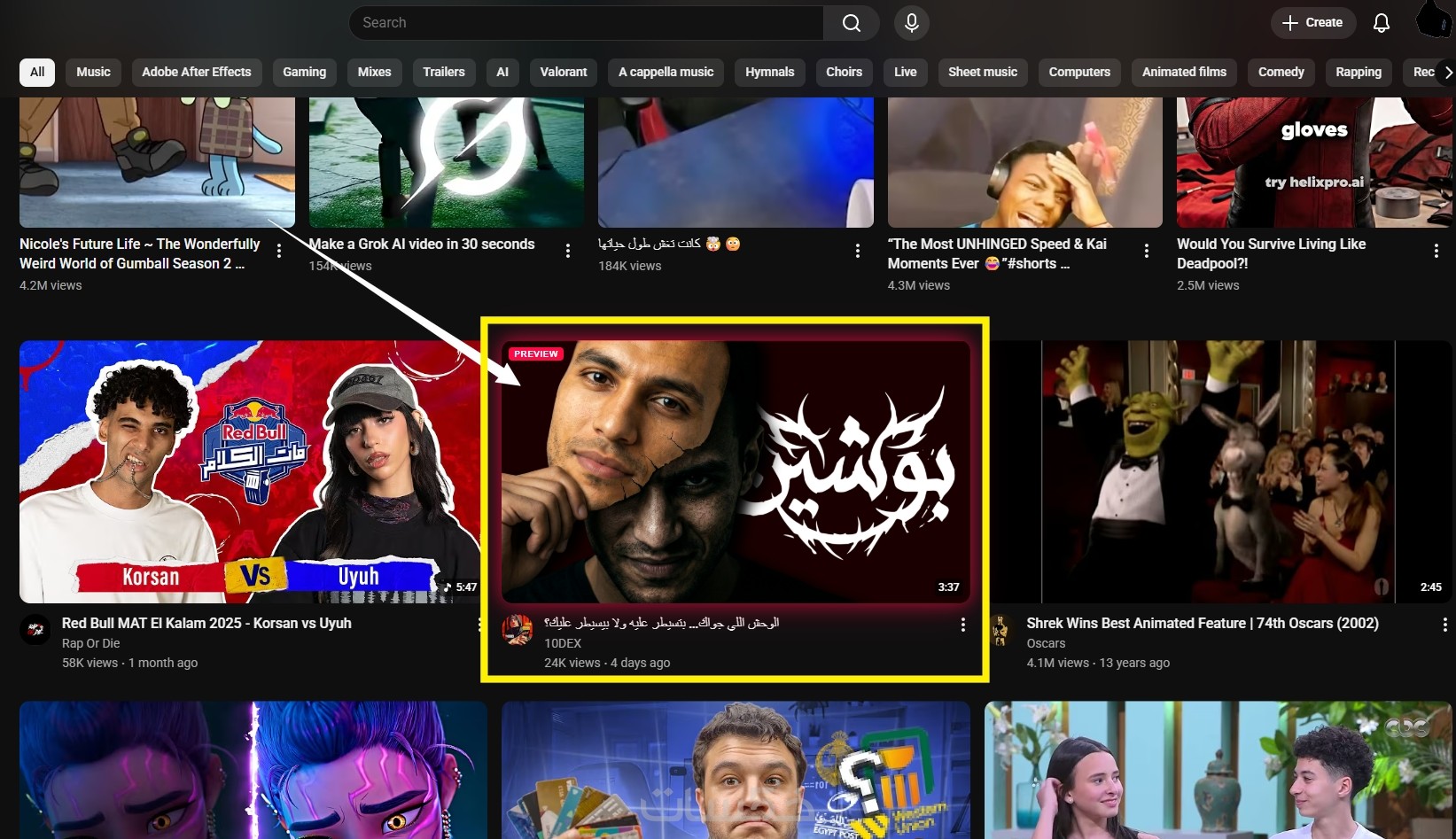
Task: Play the 10DEX video thumbnail with PREVIEW badge
Action: (x=736, y=472)
